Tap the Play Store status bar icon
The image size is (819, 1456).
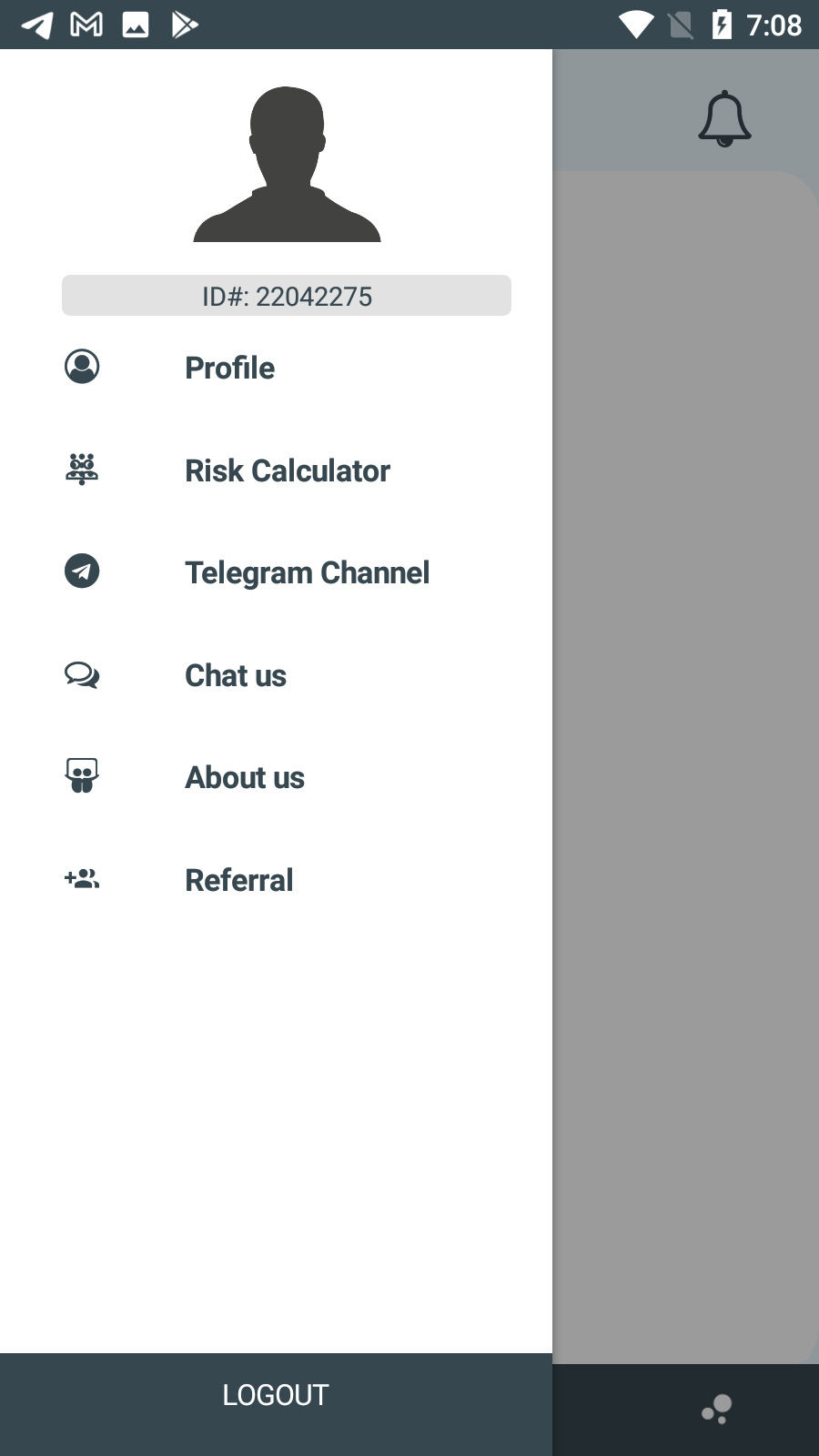click(x=185, y=25)
